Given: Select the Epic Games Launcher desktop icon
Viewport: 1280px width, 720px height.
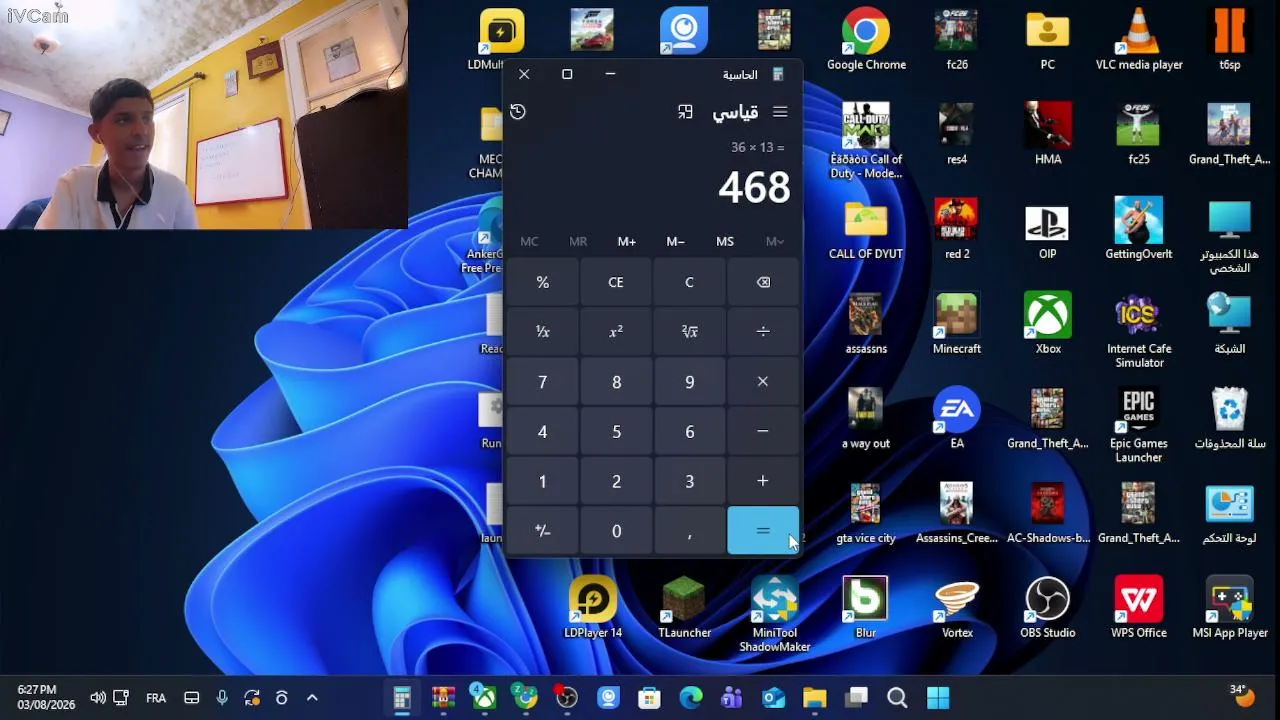Looking at the screenshot, I should pyautogui.click(x=1139, y=425).
